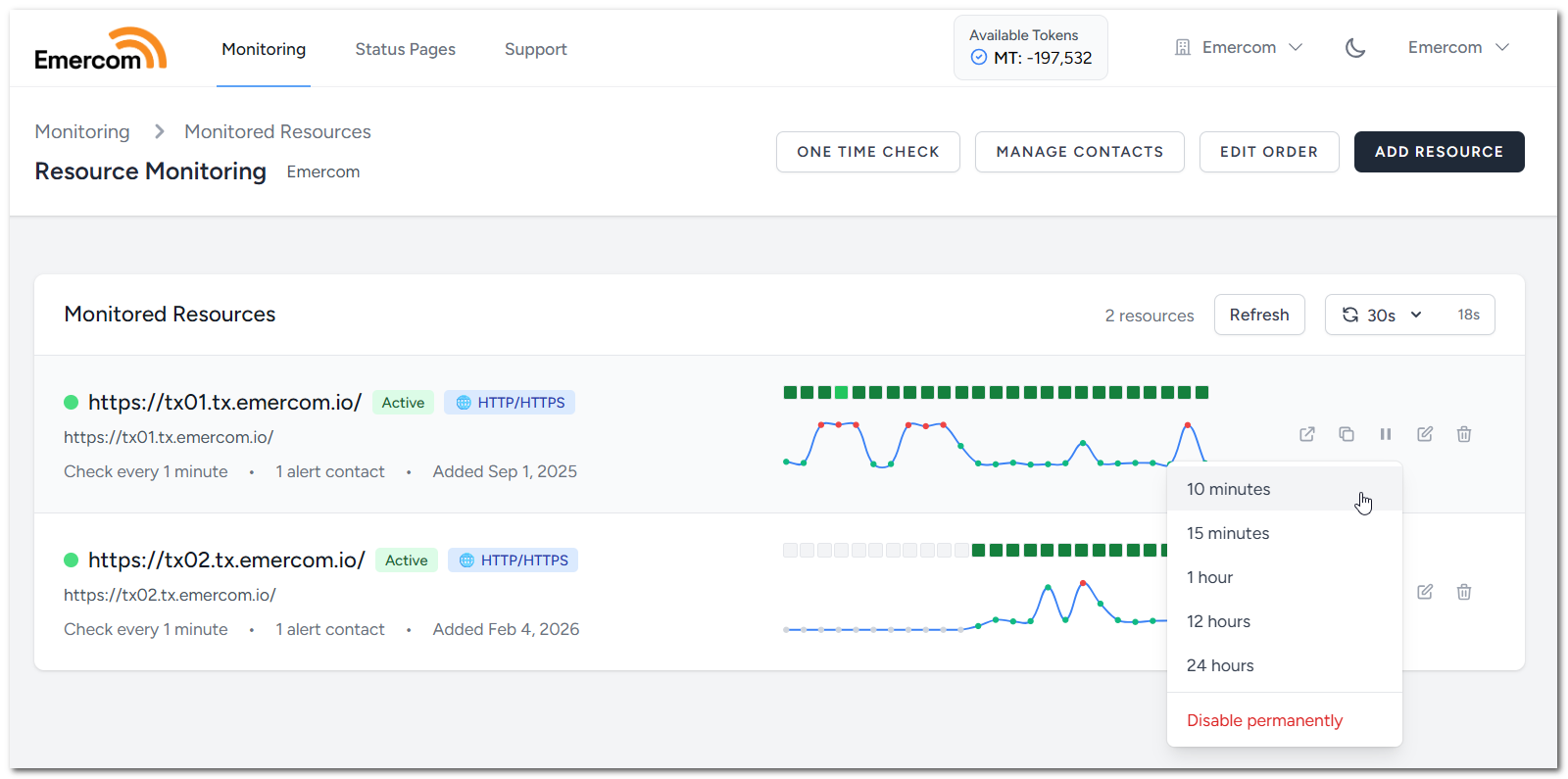Select 12 hours pause option
This screenshot has height=779, width=1568.
[x=1285, y=621]
